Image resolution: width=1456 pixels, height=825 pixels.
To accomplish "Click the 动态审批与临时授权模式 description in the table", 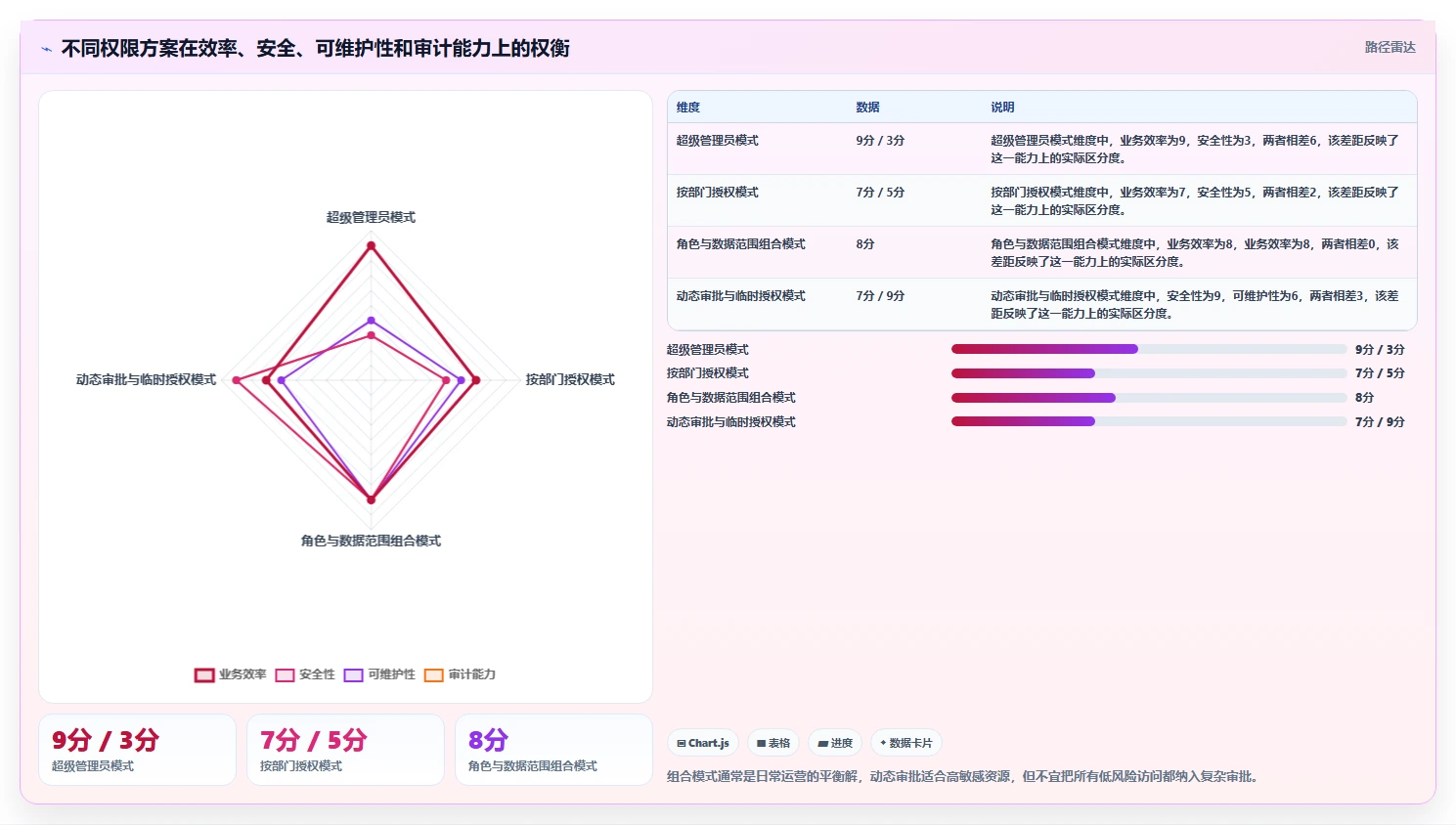I will 1195,304.
